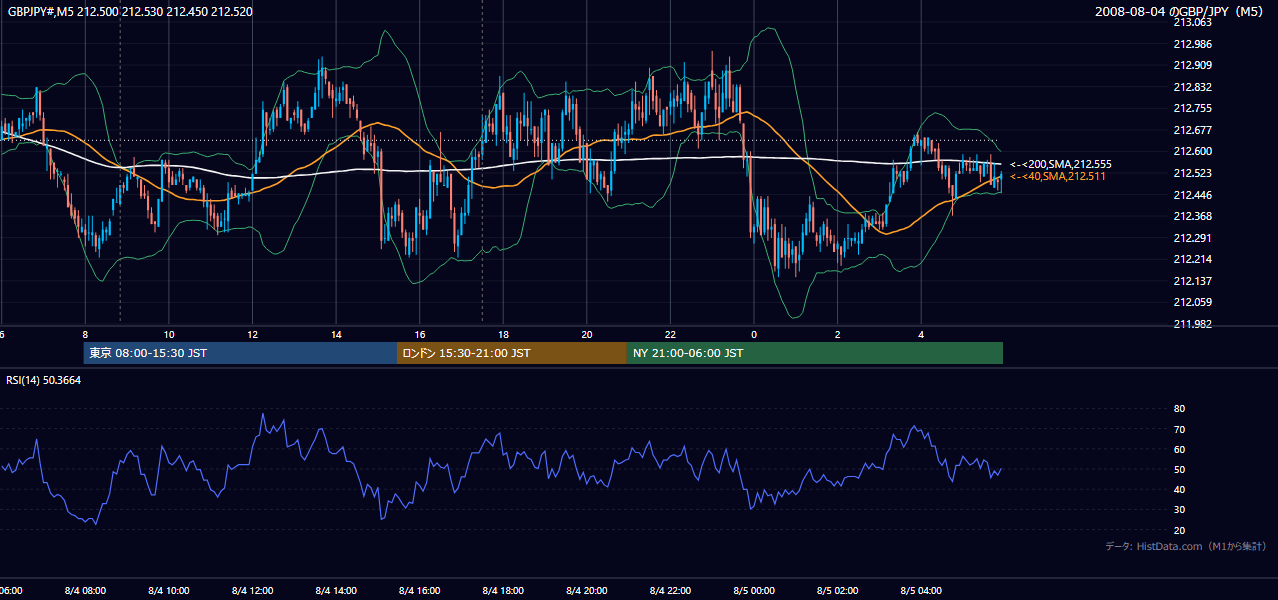The width and height of the screenshot is (1278, 600).
Task: Click the '8/4 08:00' bottom time label
Action: coord(85,591)
